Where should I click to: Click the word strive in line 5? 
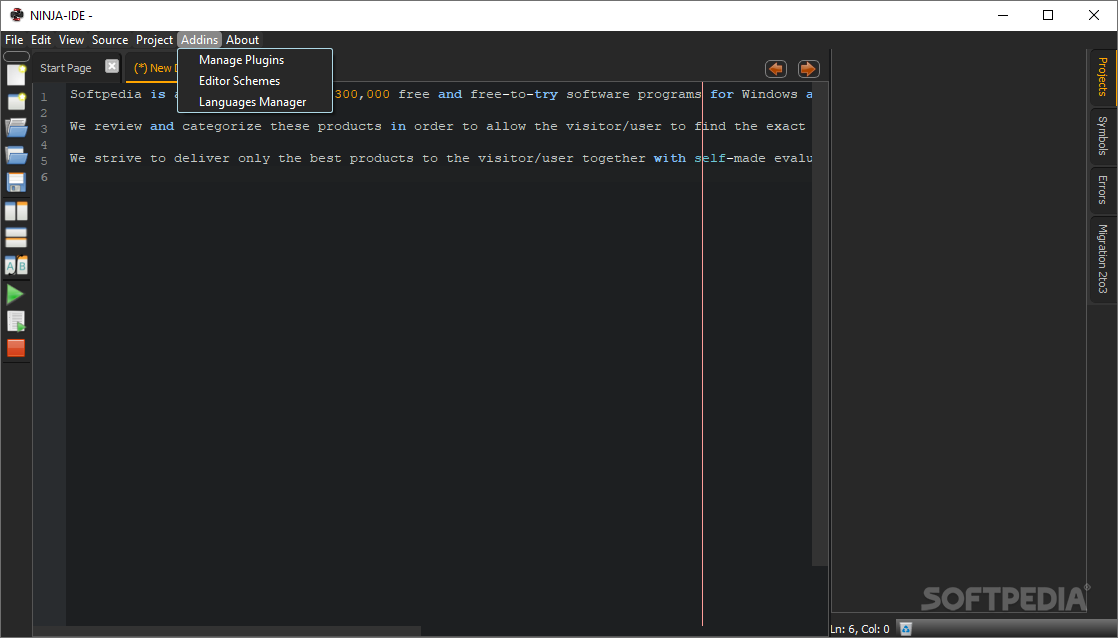point(118,158)
